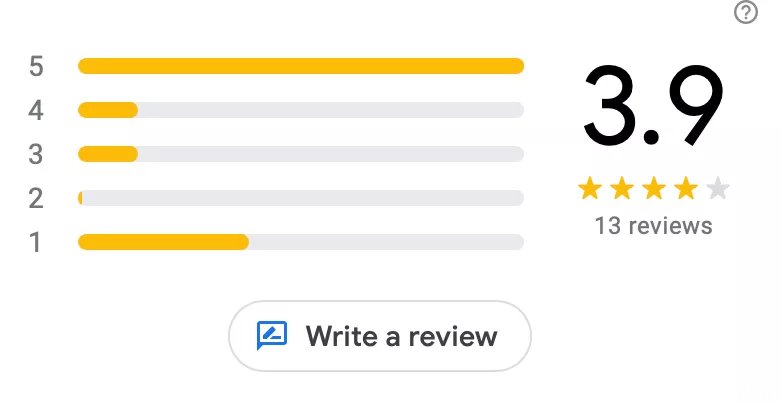Select the 1-star rating bar
Image resolution: width=782 pixels, height=404 pixels.
click(301, 242)
